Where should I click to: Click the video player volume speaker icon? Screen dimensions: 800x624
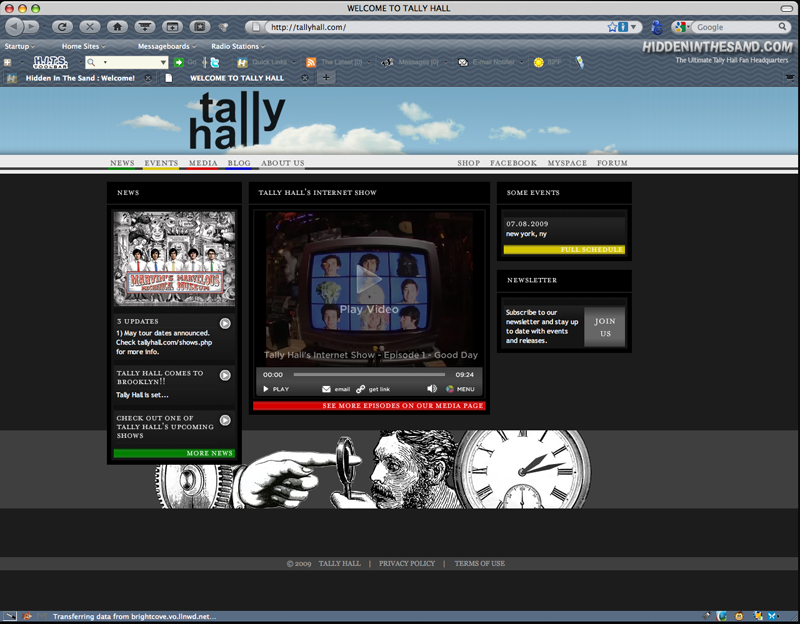[x=432, y=389]
